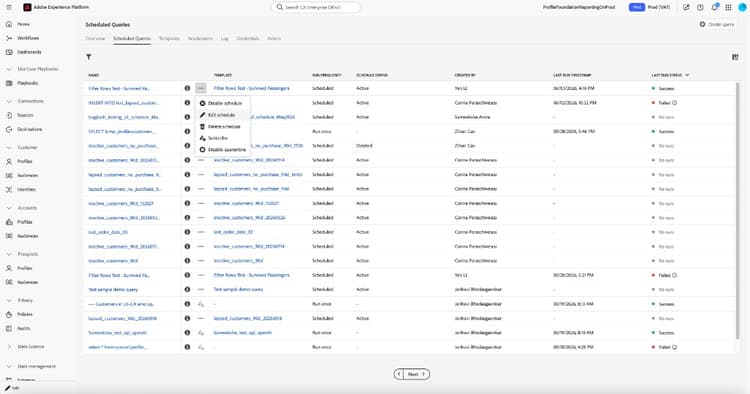
Task: Open the help question mark icon
Action: point(700,7)
